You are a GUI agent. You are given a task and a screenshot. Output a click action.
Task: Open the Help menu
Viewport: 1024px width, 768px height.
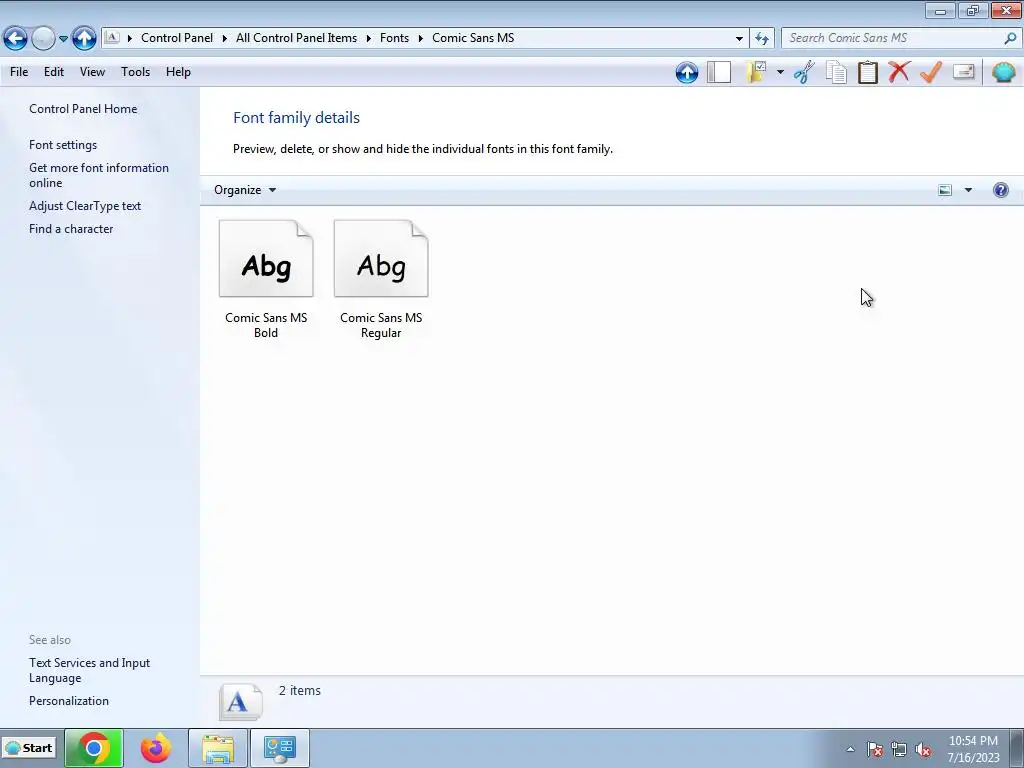178,72
